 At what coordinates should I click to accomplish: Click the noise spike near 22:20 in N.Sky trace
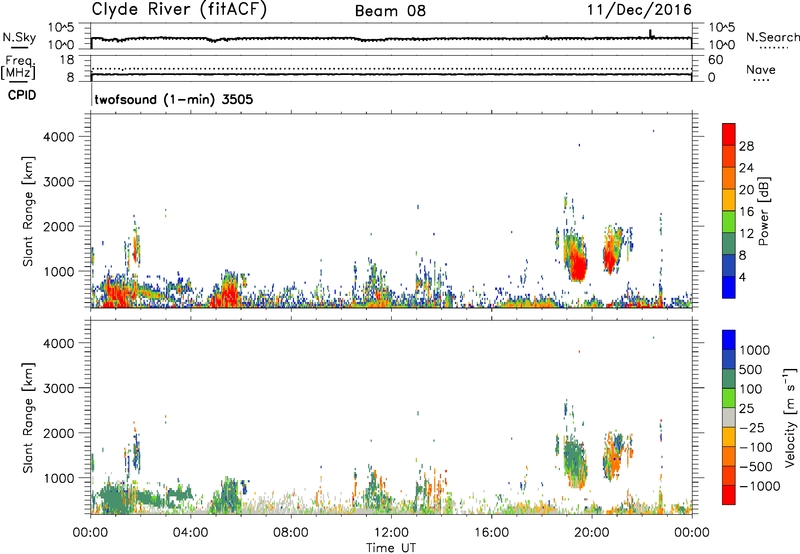click(651, 34)
